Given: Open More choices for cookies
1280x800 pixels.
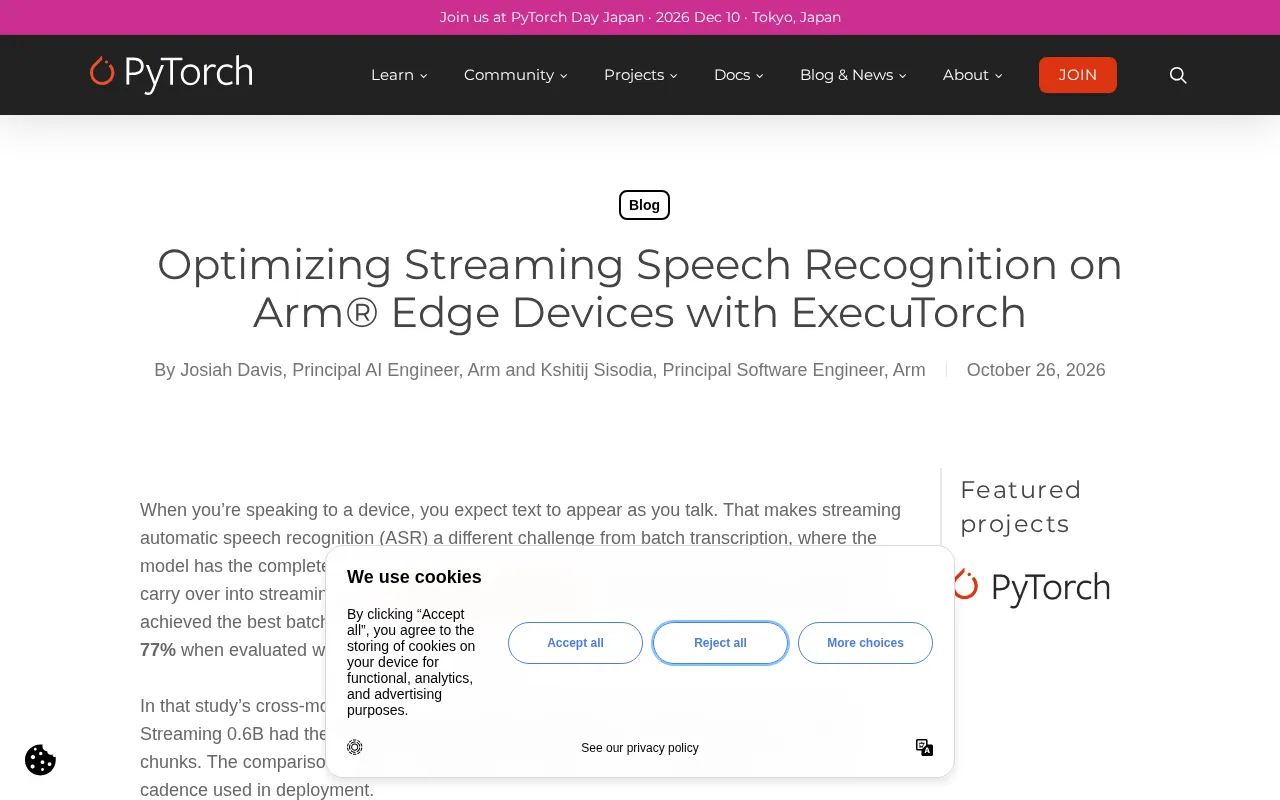Looking at the screenshot, I should coord(865,643).
